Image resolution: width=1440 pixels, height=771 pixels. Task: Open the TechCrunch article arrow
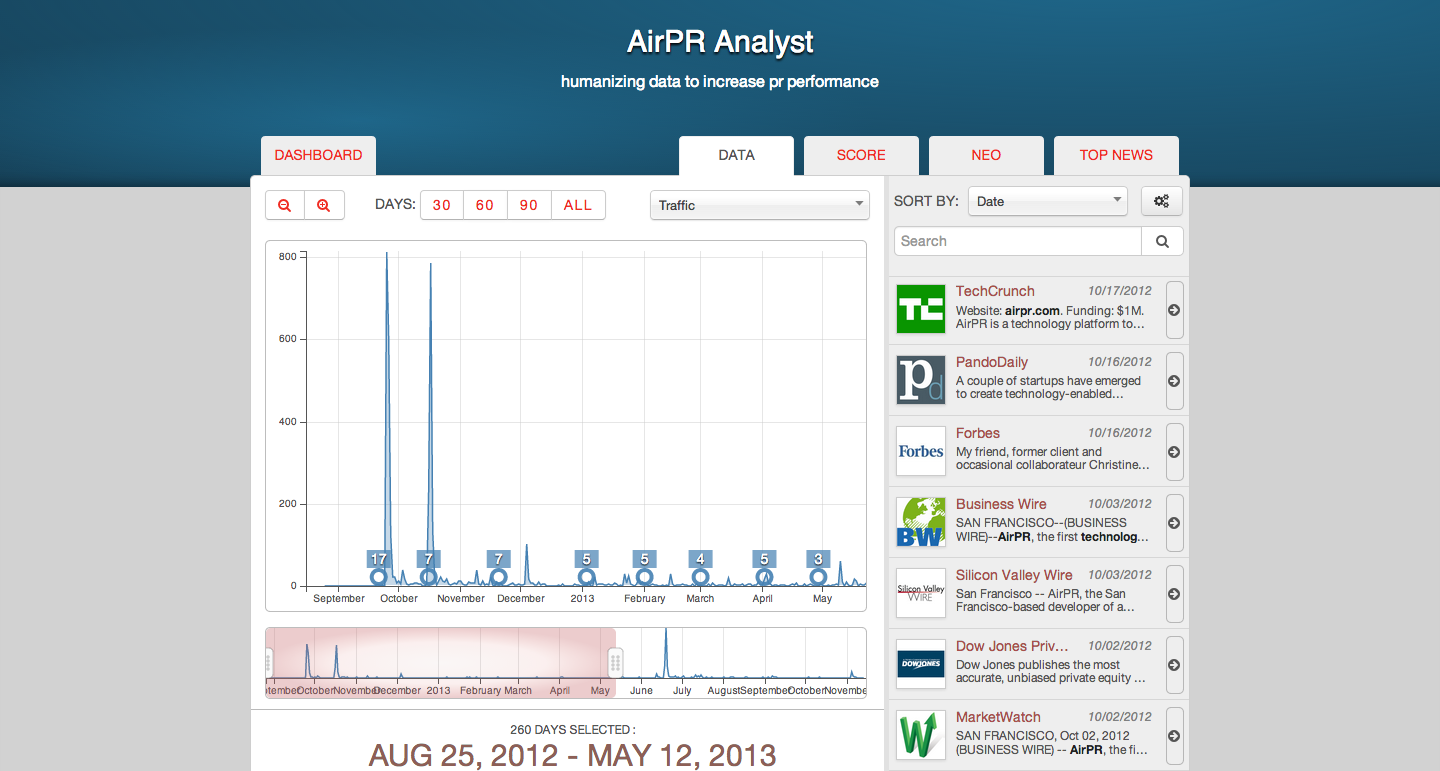click(1175, 310)
